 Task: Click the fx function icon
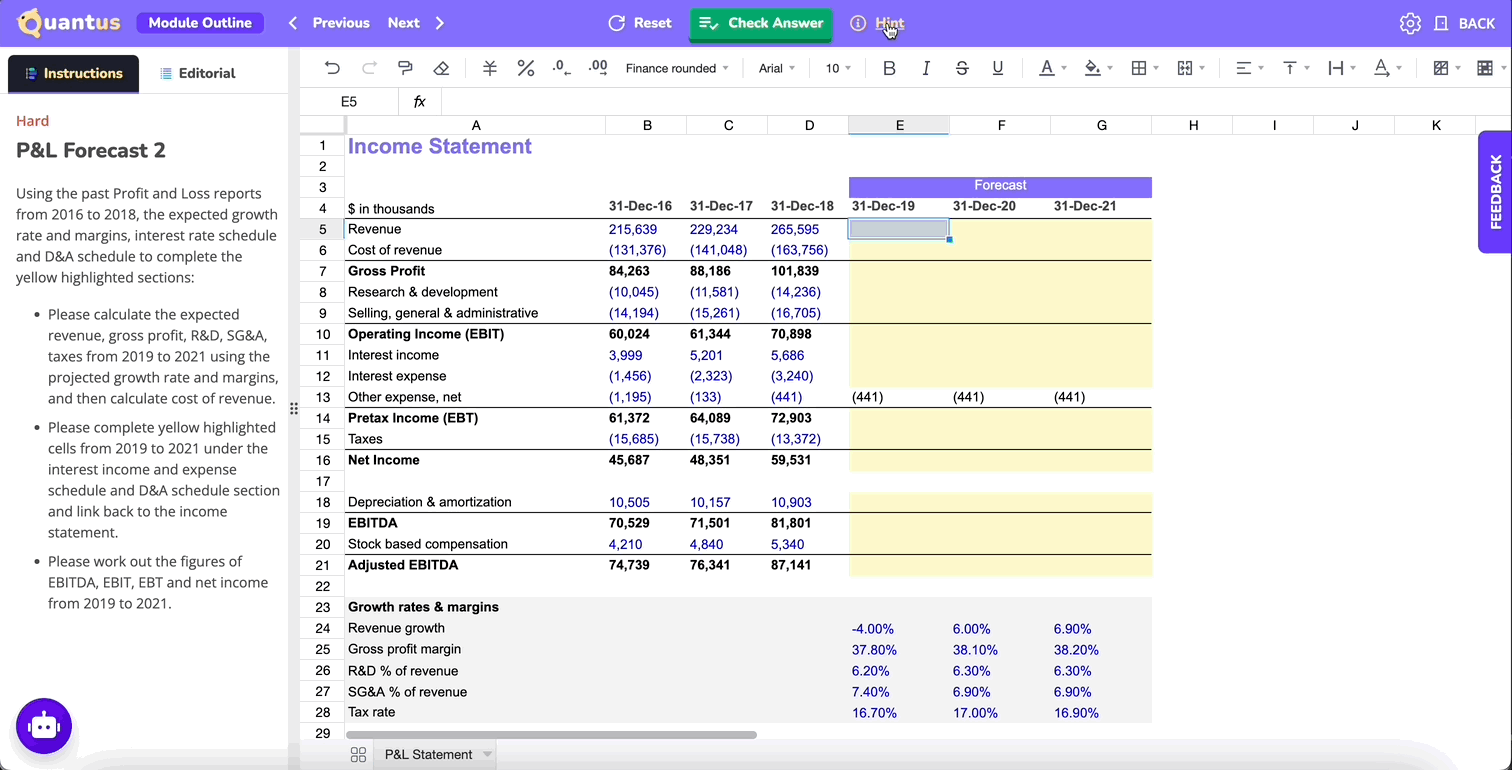pos(420,101)
